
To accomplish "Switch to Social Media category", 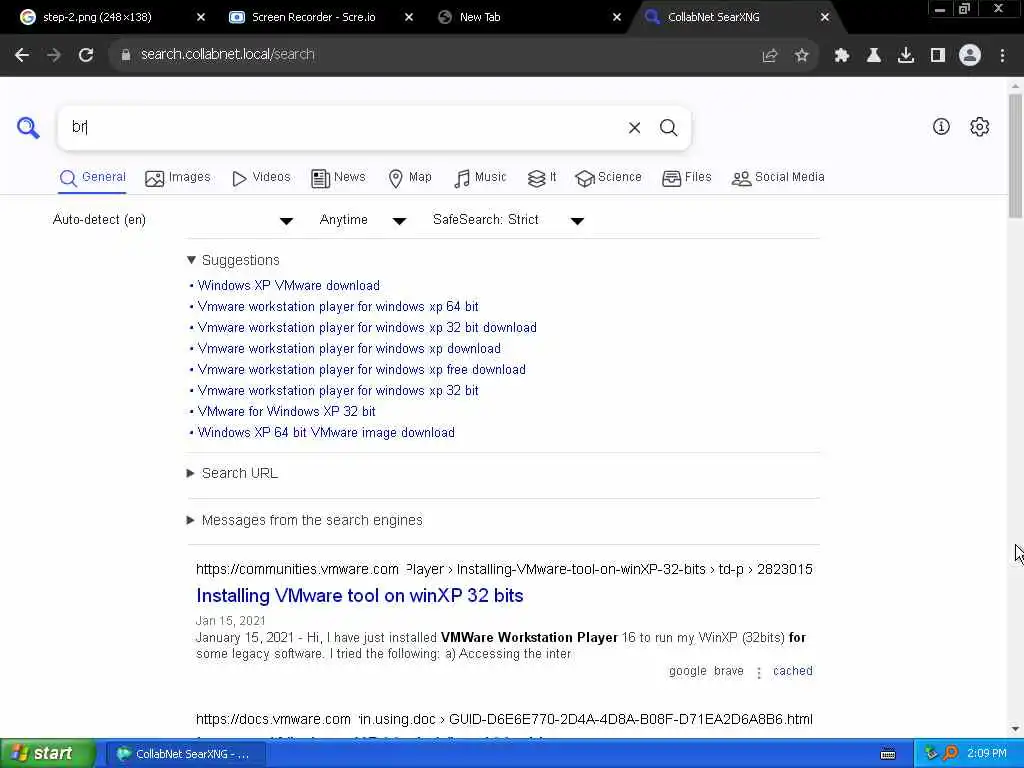I will [x=778, y=178].
